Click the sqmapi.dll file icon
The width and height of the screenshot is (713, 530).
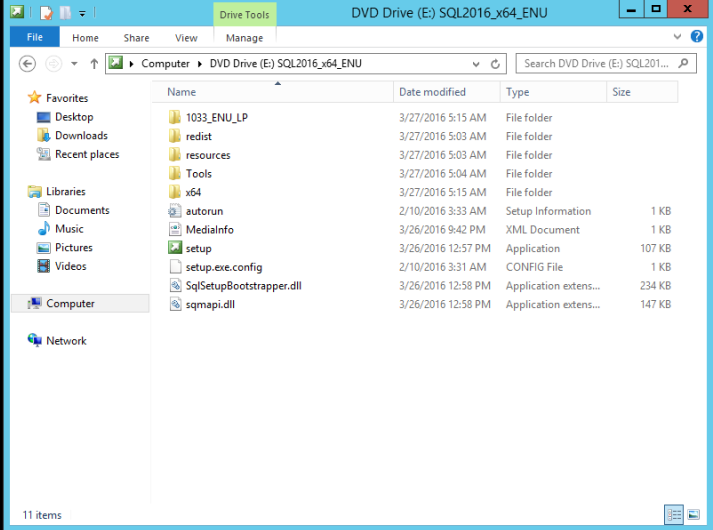point(175,304)
